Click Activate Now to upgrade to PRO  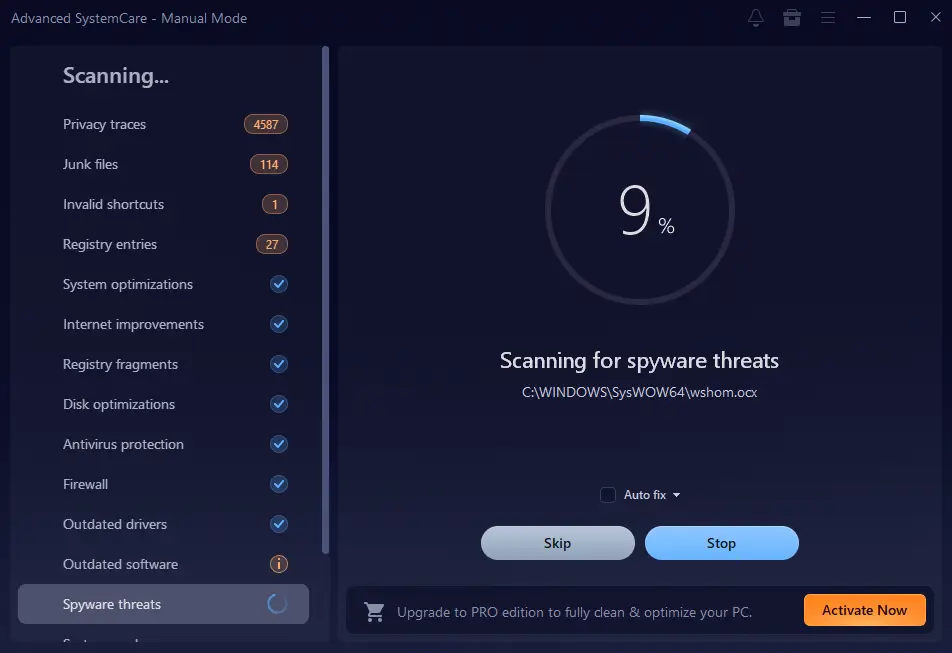tap(864, 610)
